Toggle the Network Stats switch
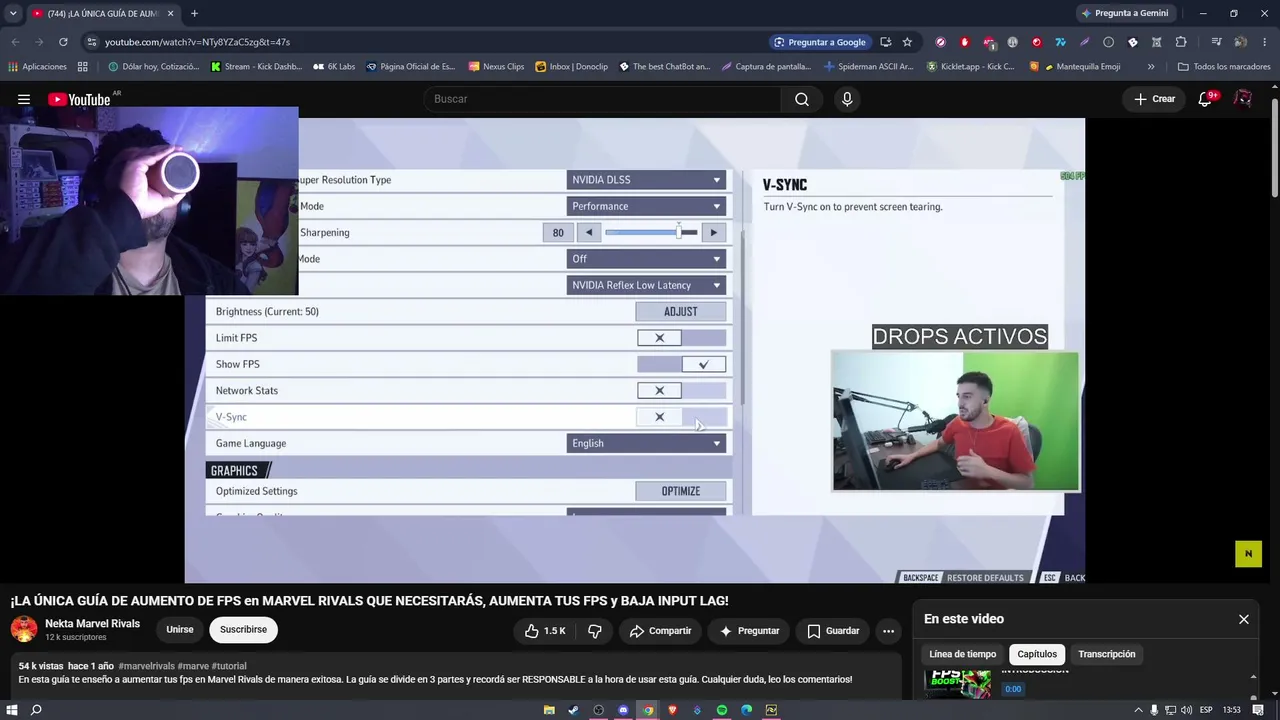 pos(681,390)
